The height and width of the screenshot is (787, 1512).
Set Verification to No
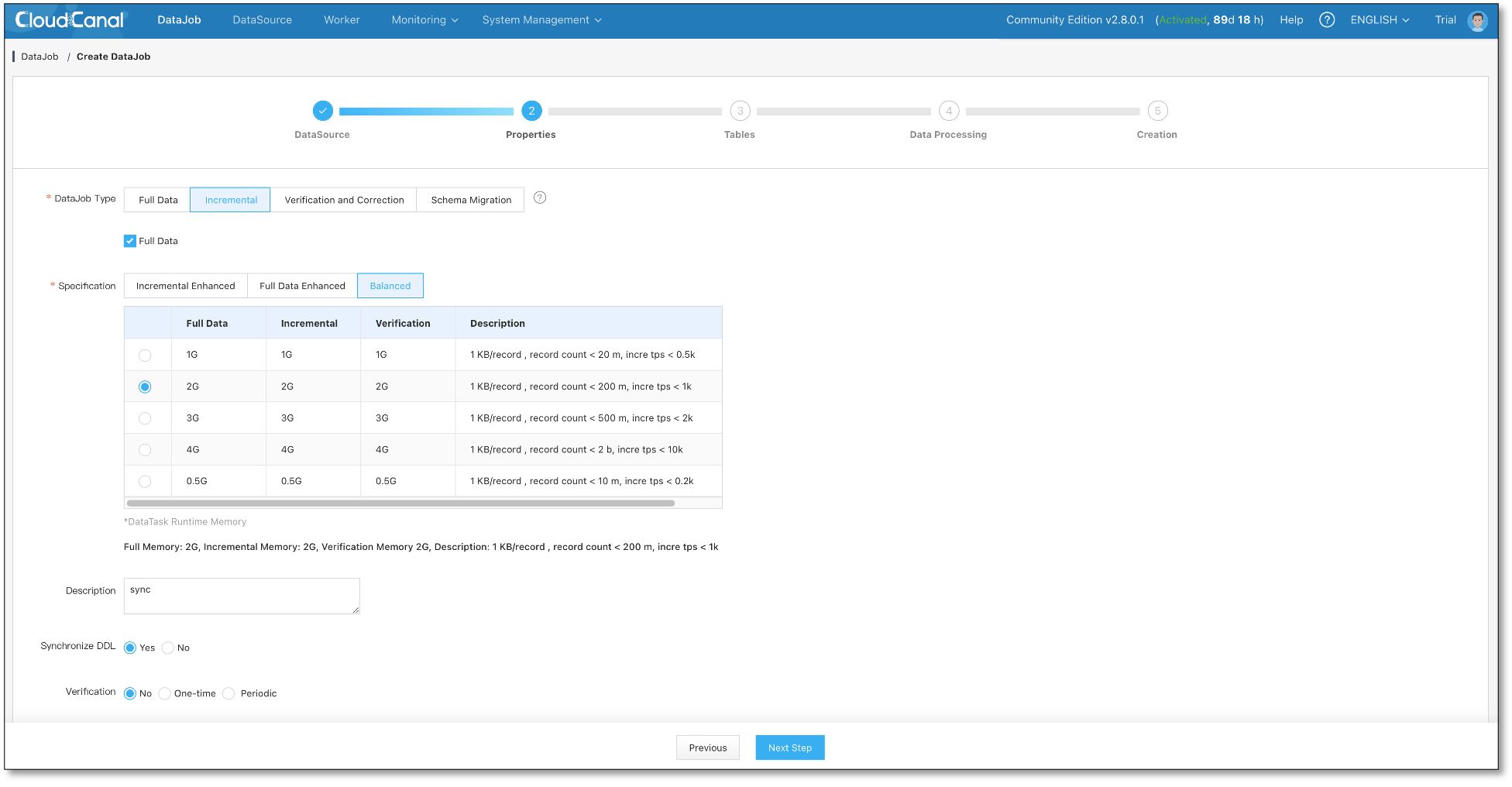(x=130, y=693)
